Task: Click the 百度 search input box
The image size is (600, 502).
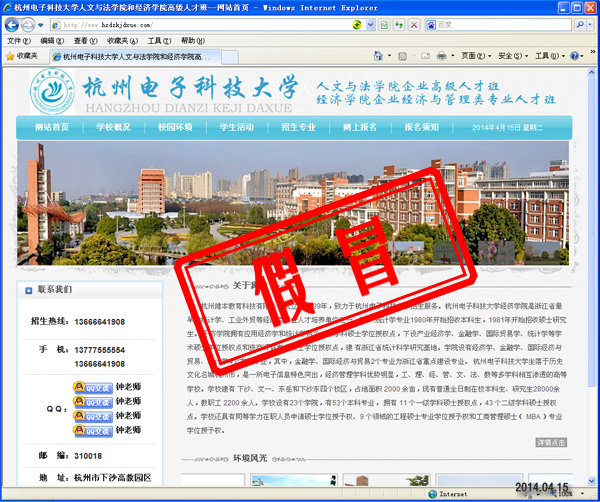Action: (x=504, y=25)
